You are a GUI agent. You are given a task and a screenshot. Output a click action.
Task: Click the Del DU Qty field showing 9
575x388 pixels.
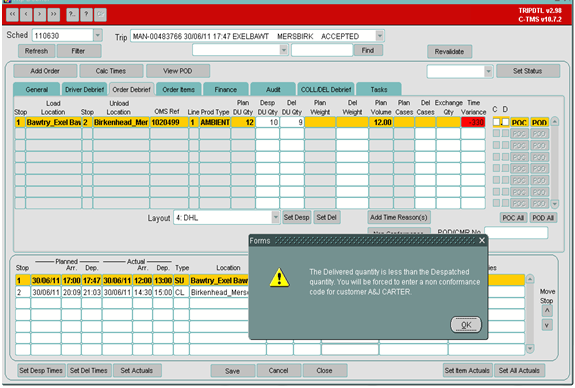292,122
